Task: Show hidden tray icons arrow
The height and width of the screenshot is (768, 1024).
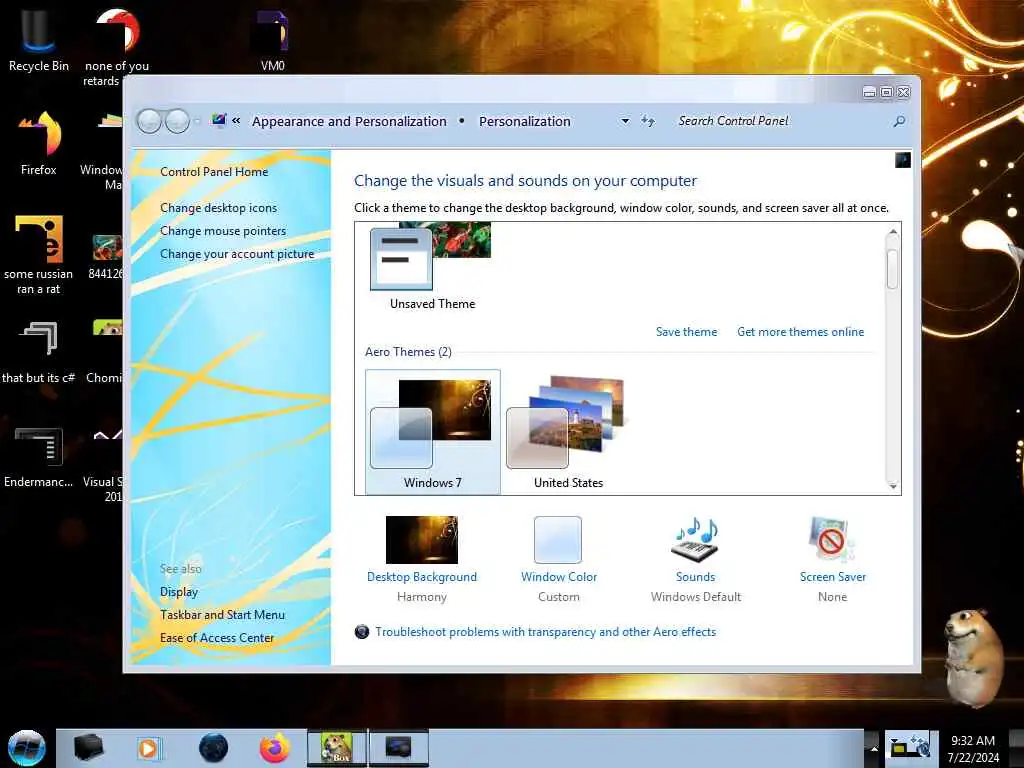Action: (x=874, y=748)
